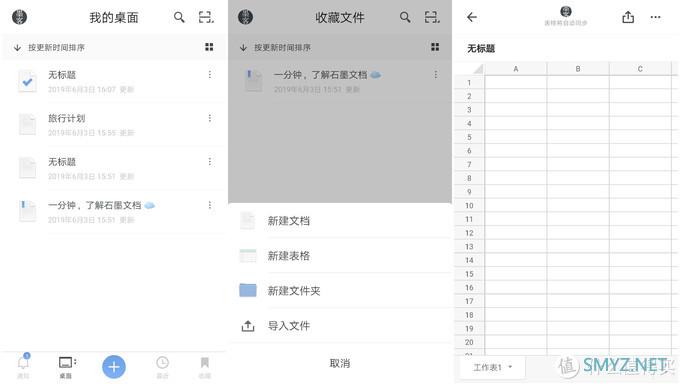Switch 收藏文件 list to grid view
The height and width of the screenshot is (384, 680).
pyautogui.click(x=435, y=47)
